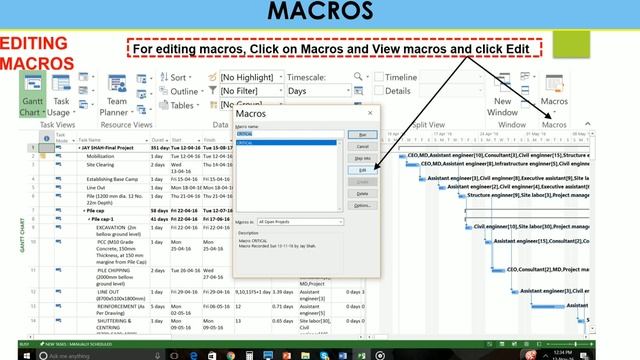The image size is (640, 360).
Task: Click the Arrange All icon
Action: point(525,90)
